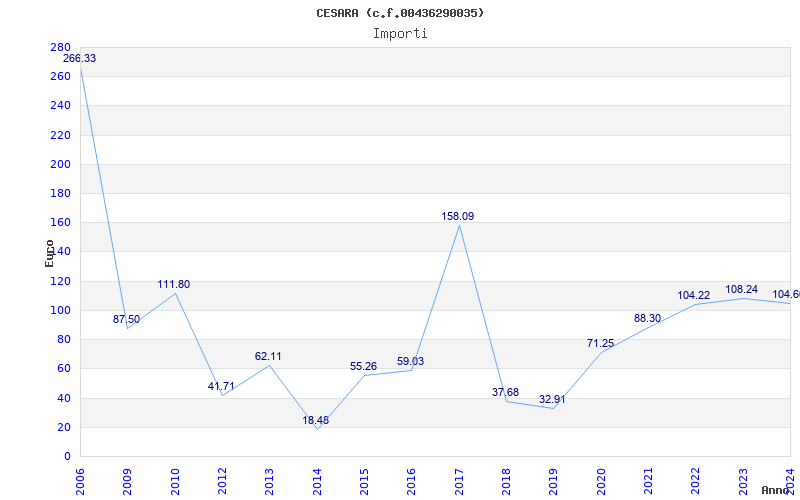
Task: Click the 55.26 data label
Action: (x=363, y=367)
